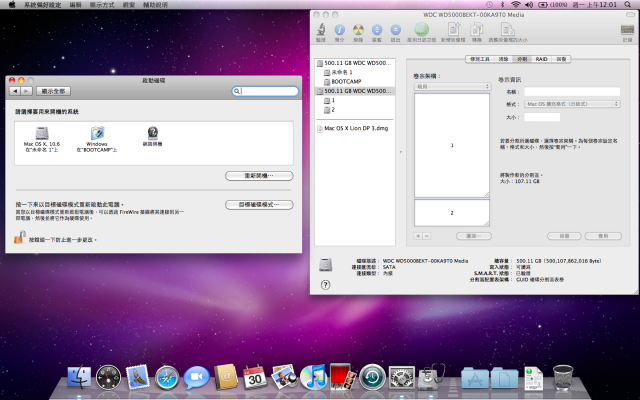Open the Apple menu
This screenshot has height=400, width=640.
[11, 4]
